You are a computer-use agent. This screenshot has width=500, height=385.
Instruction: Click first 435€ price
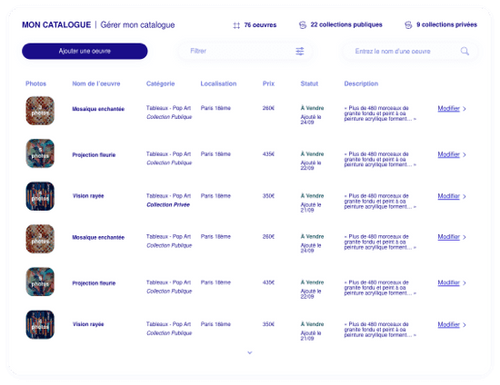268,154
